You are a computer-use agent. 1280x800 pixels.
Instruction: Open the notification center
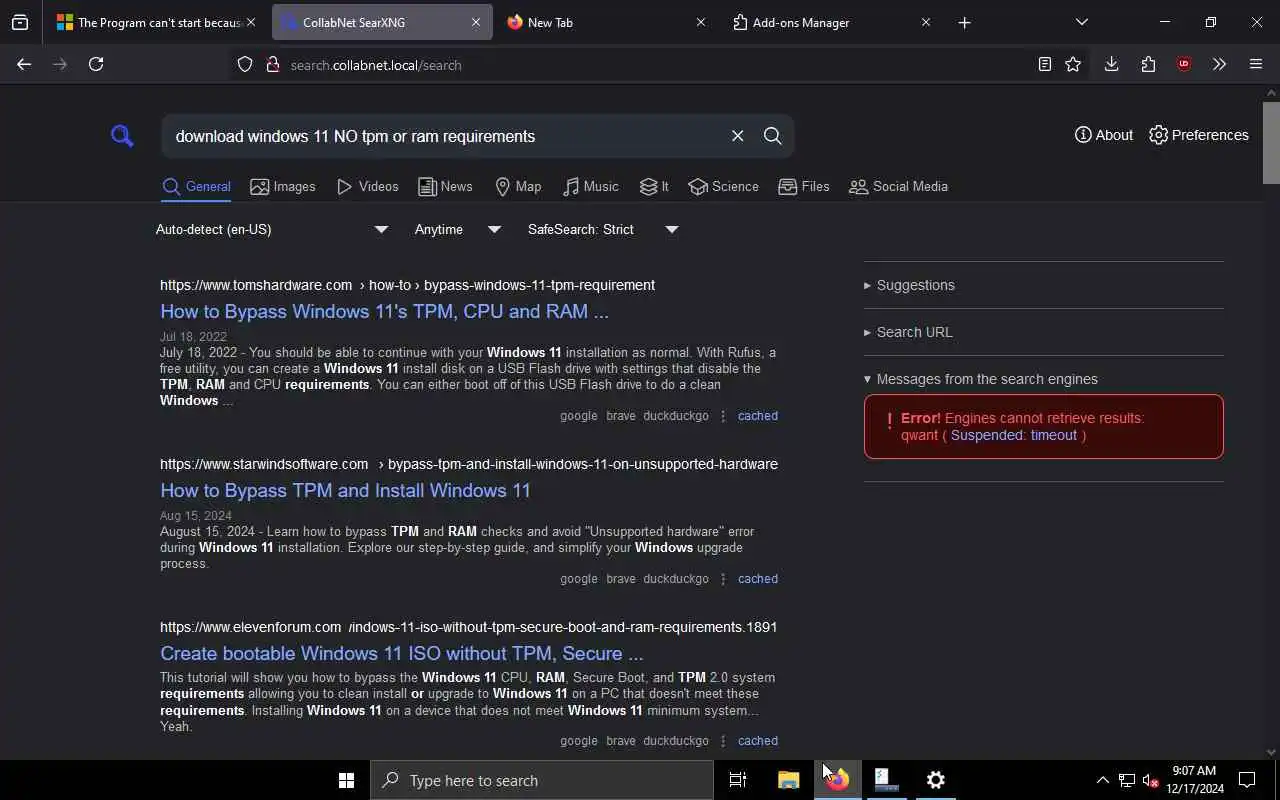tap(1247, 780)
